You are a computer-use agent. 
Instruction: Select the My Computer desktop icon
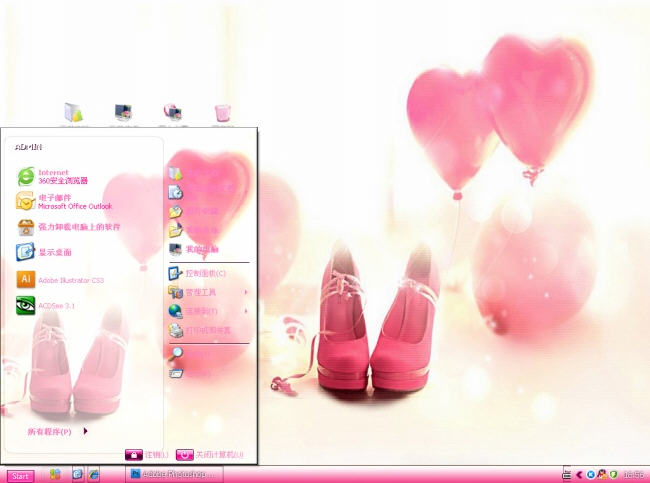pos(123,113)
